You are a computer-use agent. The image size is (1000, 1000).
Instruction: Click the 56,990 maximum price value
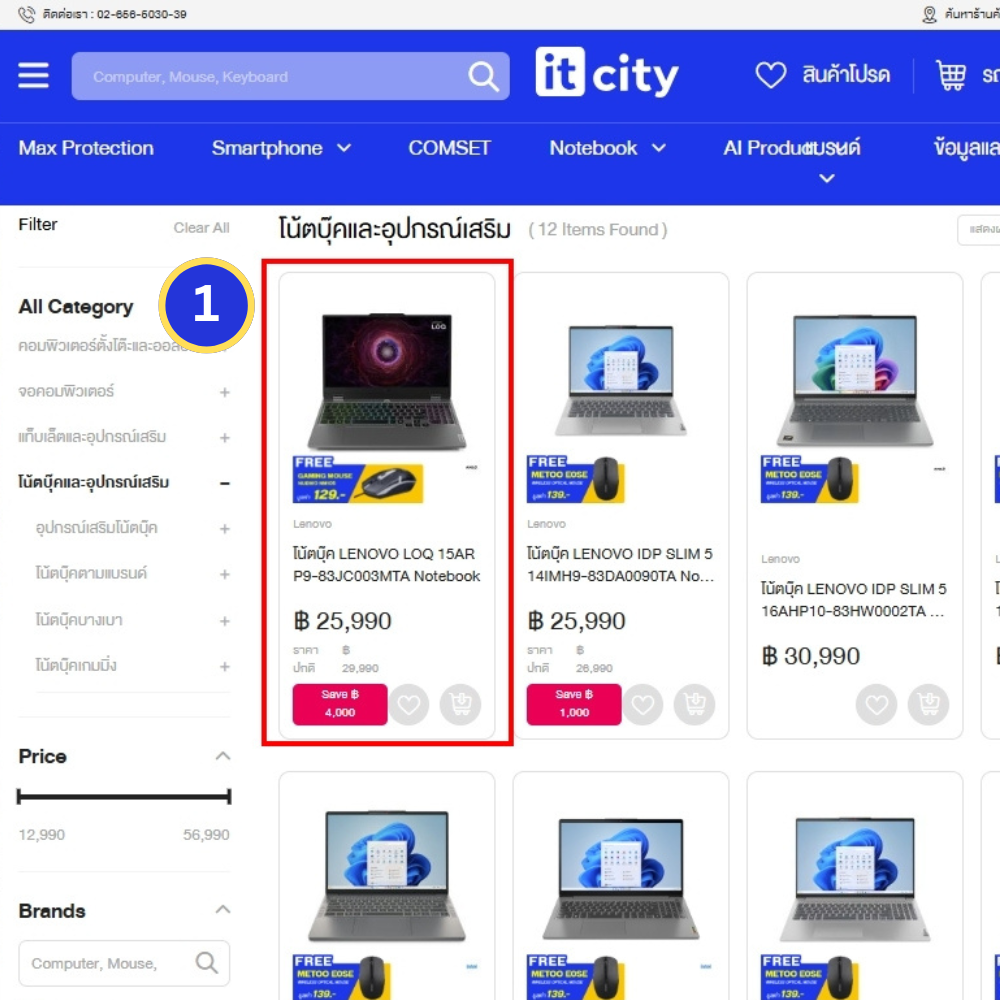coord(206,835)
